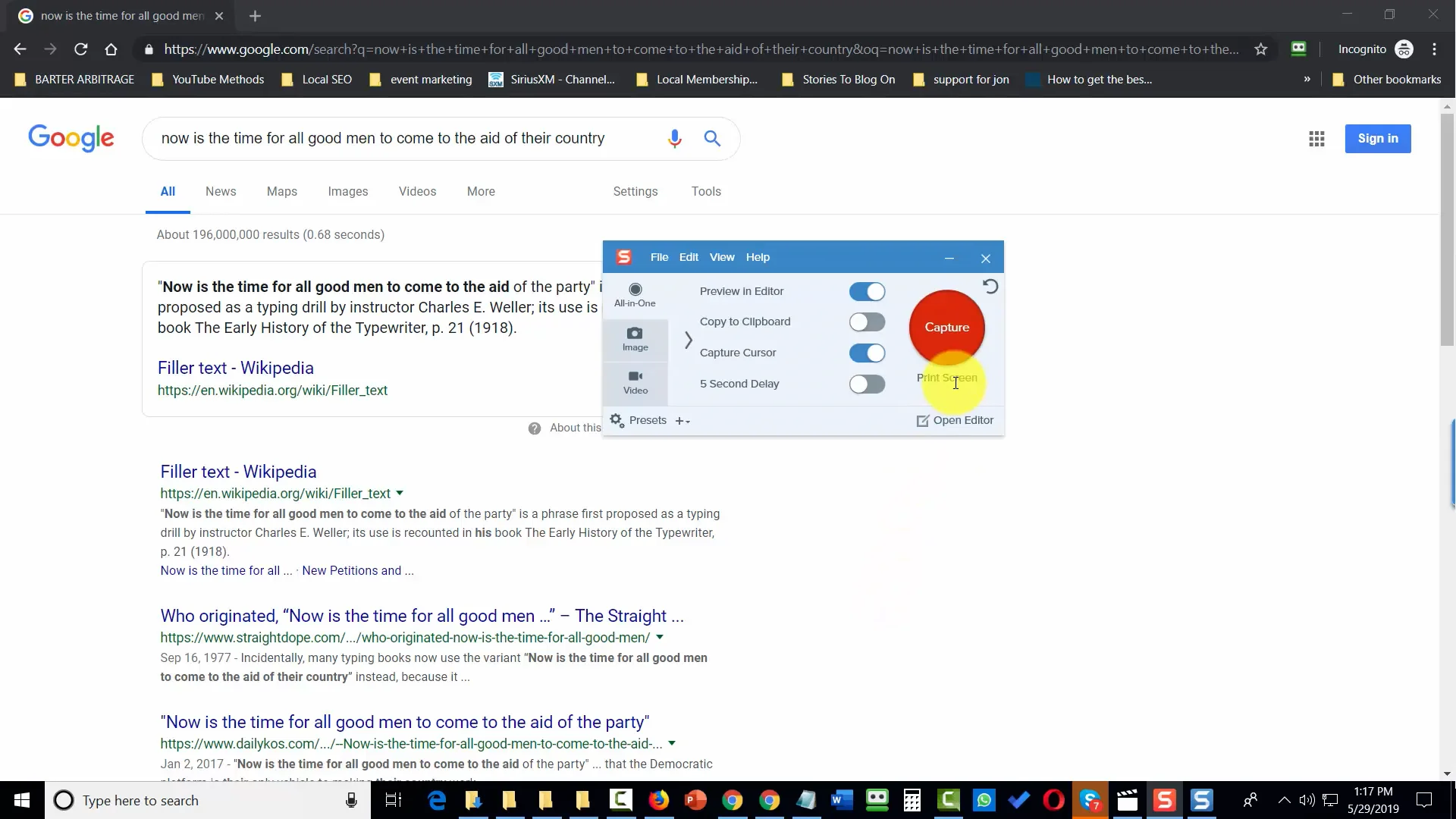Image resolution: width=1456 pixels, height=819 pixels.
Task: Switch to Google Images tab
Action: coord(348,192)
